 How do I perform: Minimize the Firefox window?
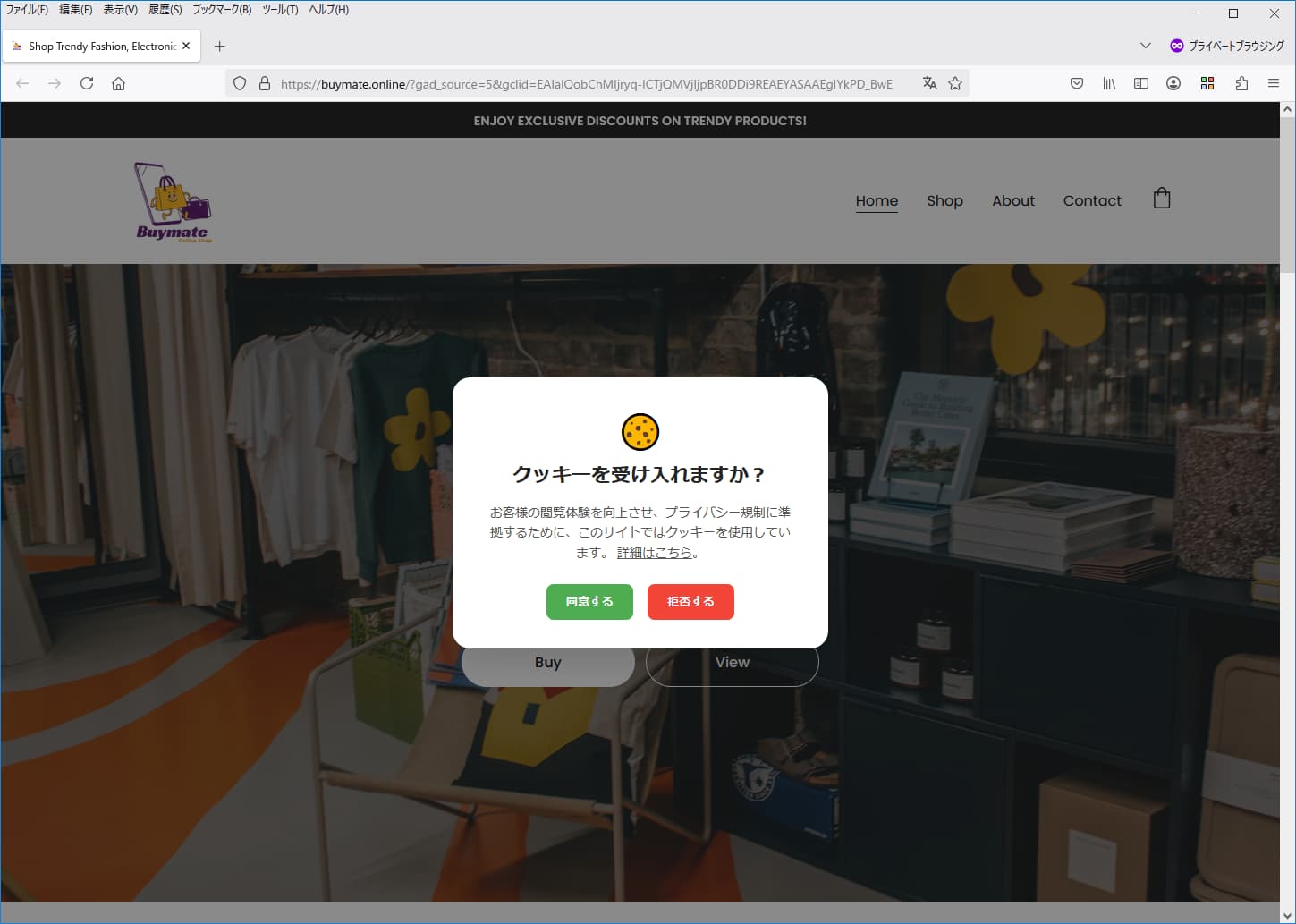(x=1192, y=13)
